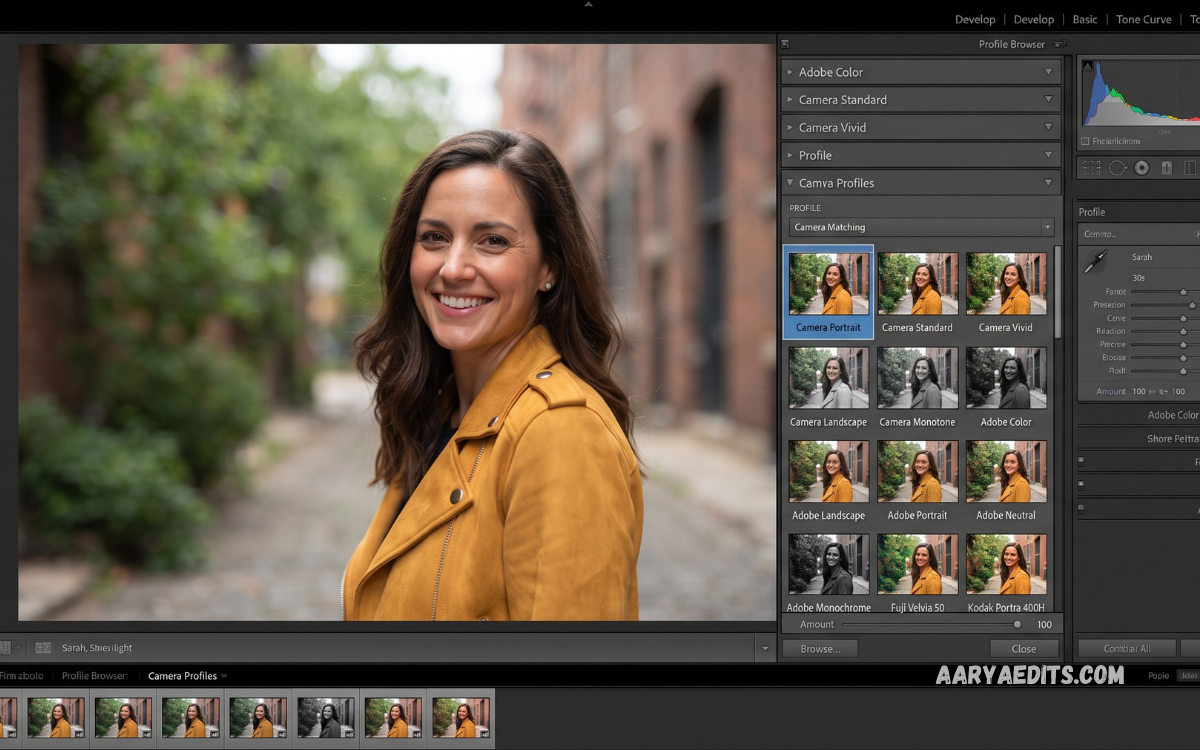The height and width of the screenshot is (750, 1200).
Task: Open the Basic tab at top
Action: 1084,19
